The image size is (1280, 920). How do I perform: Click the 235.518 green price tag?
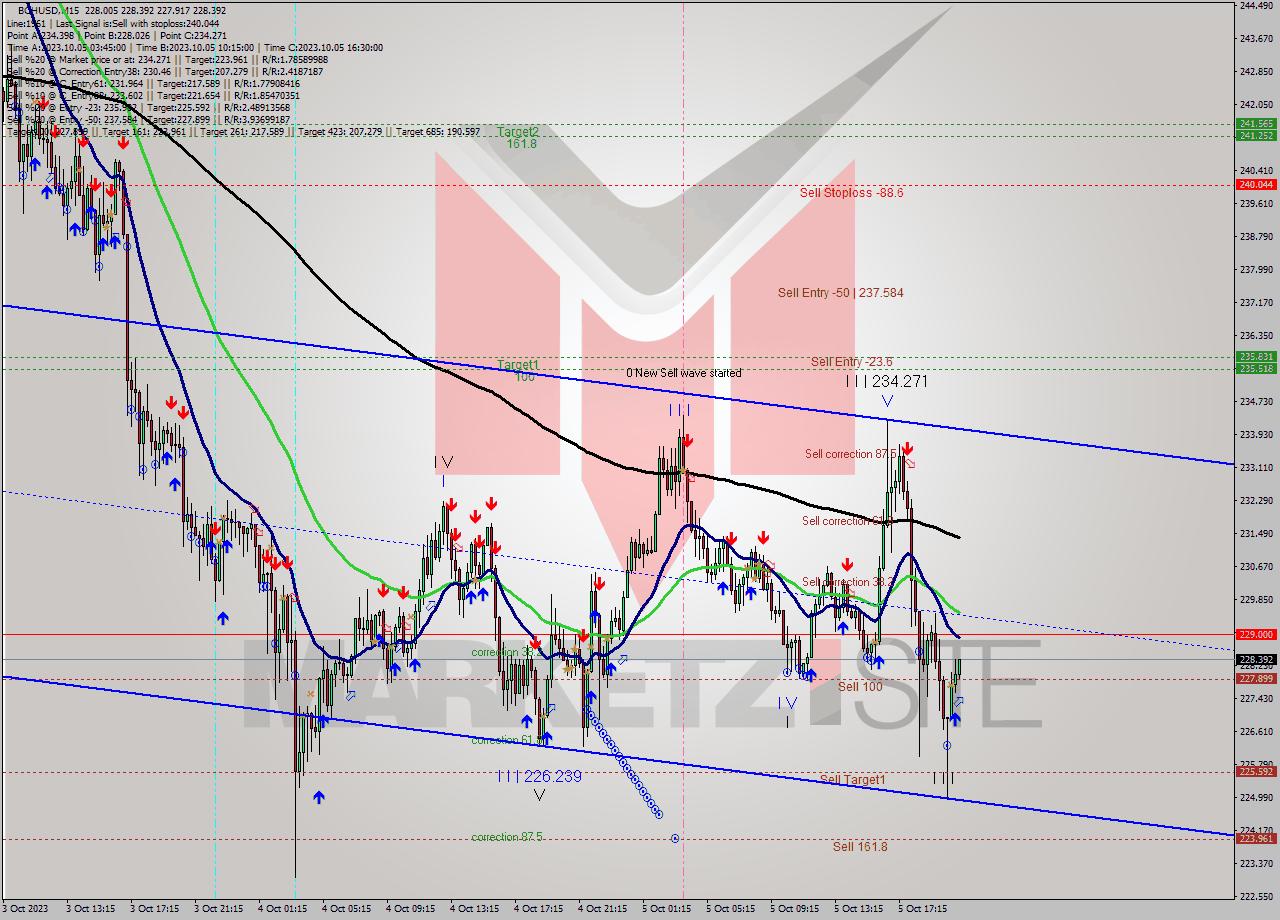(x=1255, y=368)
